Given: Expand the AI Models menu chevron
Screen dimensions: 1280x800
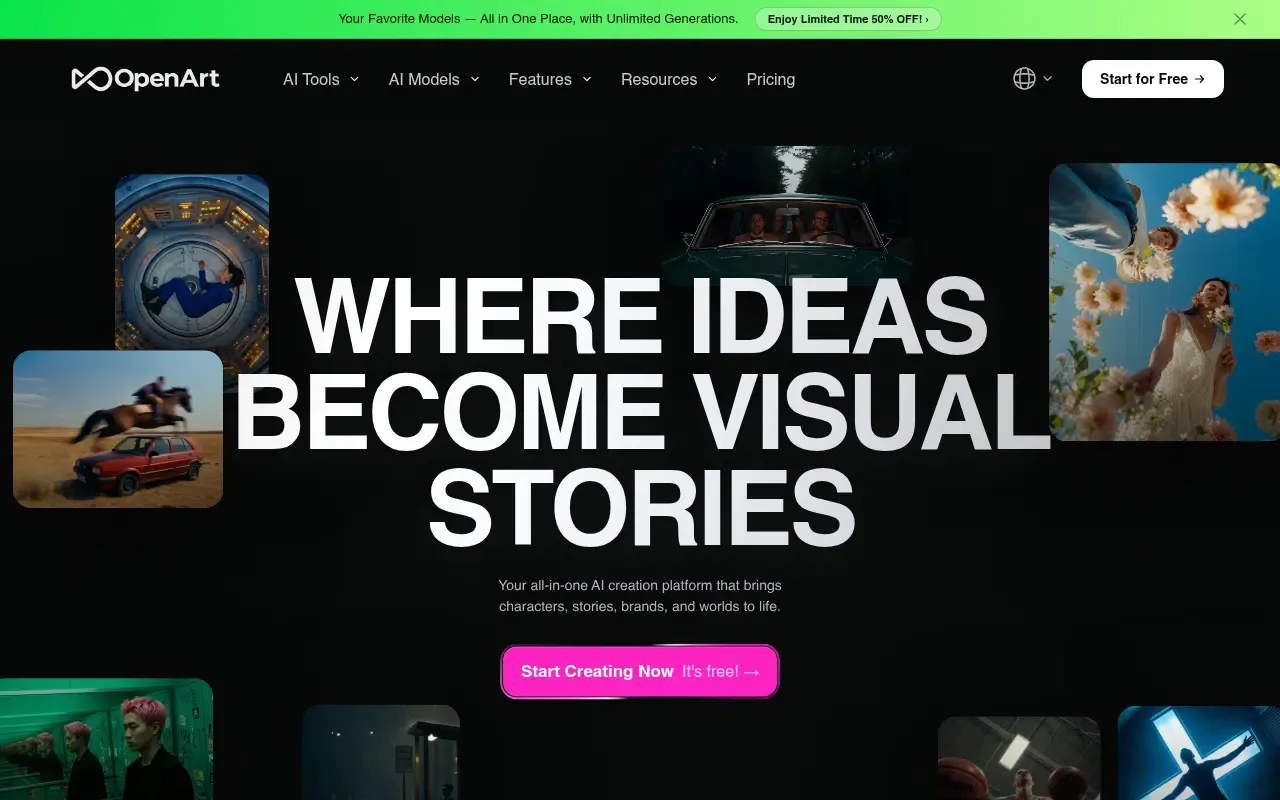Looking at the screenshot, I should point(475,79).
